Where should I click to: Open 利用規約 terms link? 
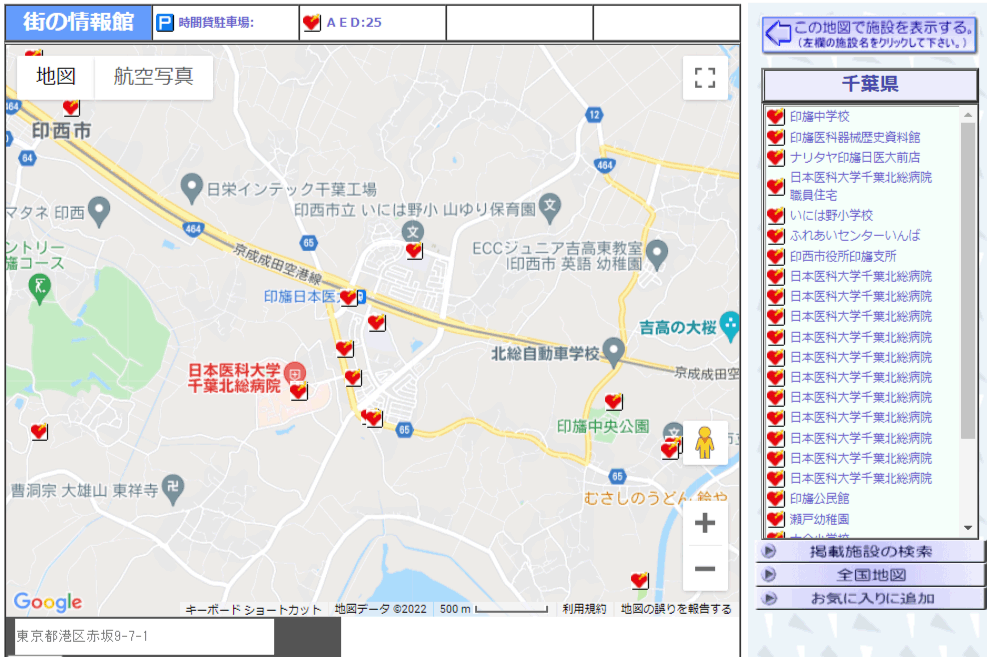pos(584,609)
